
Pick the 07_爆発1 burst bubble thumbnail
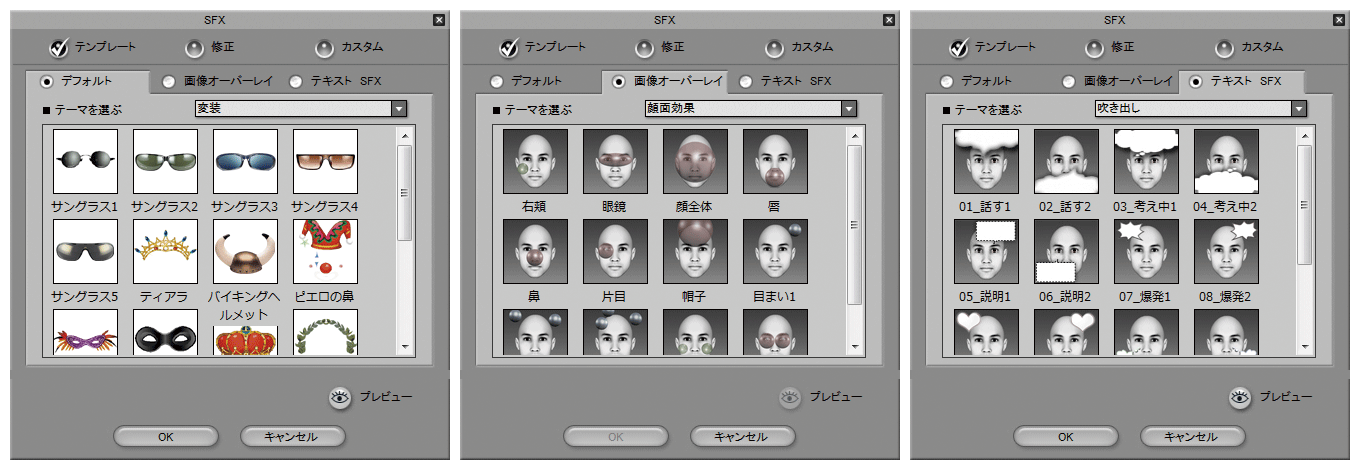click(x=1145, y=252)
